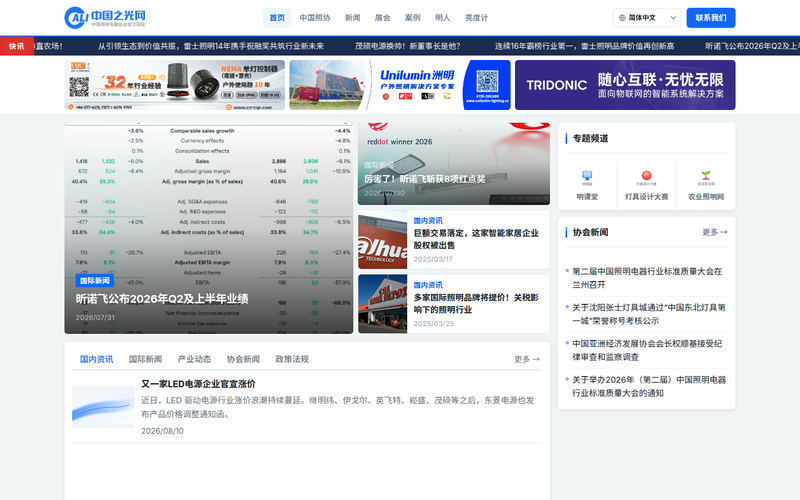800x500 pixels.
Task: Open news about 中国亚洲经济发展协会会长权顺基
Action: [x=647, y=351]
